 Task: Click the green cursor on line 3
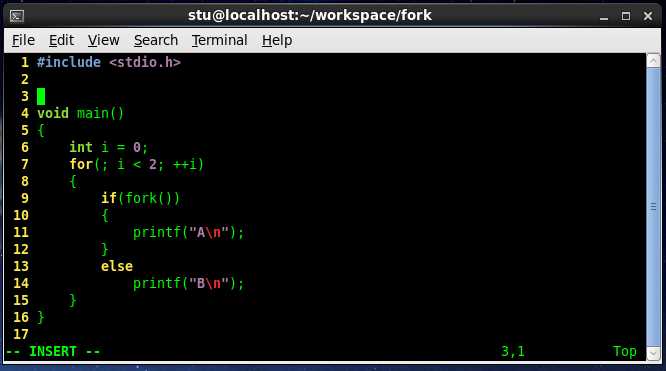point(41,96)
